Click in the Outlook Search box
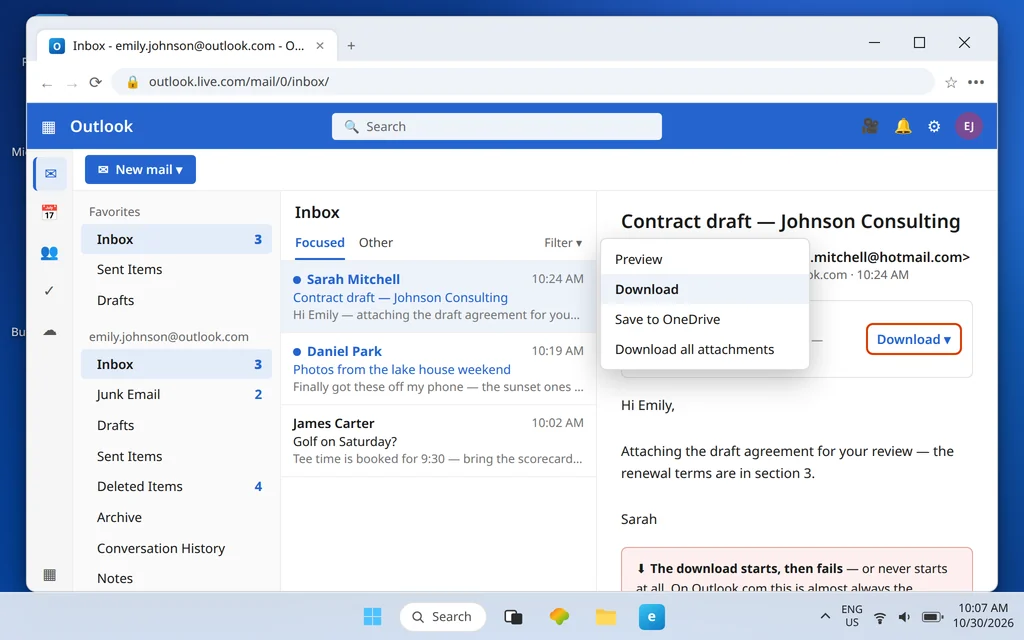The width and height of the screenshot is (1024, 640). pos(496,127)
